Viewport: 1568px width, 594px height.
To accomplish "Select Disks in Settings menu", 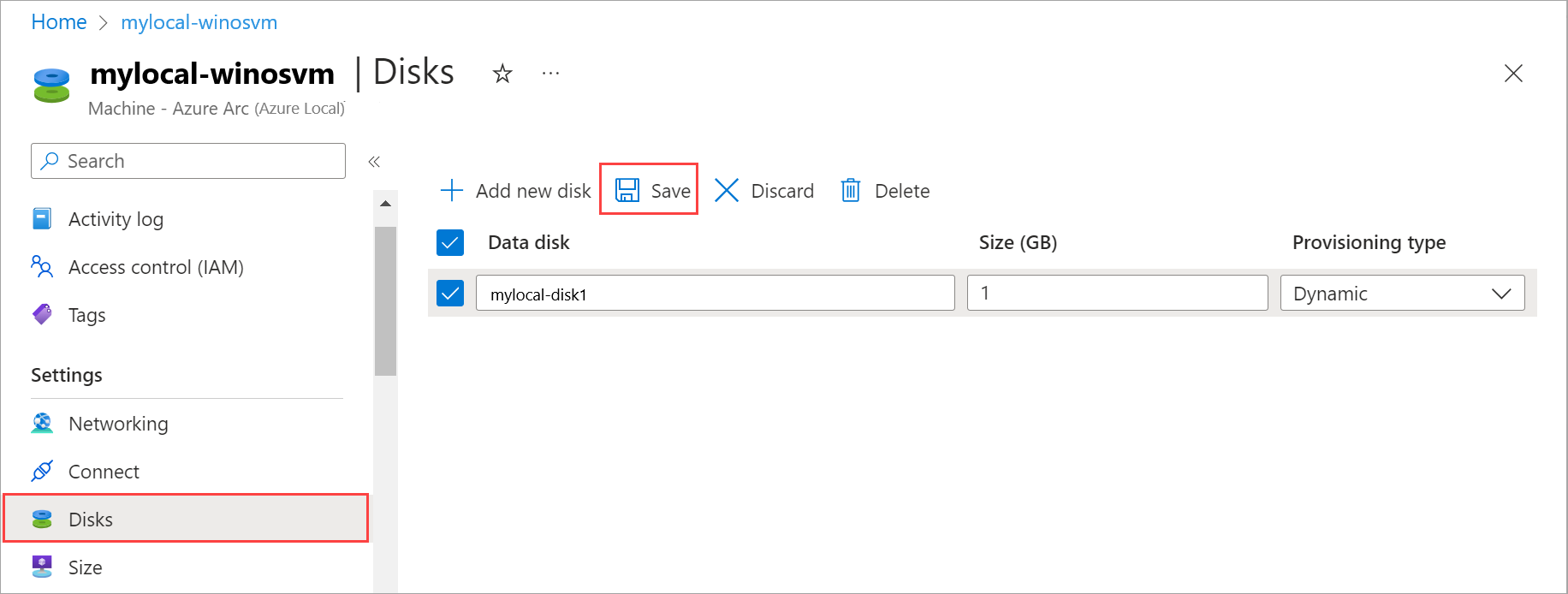I will point(187,519).
